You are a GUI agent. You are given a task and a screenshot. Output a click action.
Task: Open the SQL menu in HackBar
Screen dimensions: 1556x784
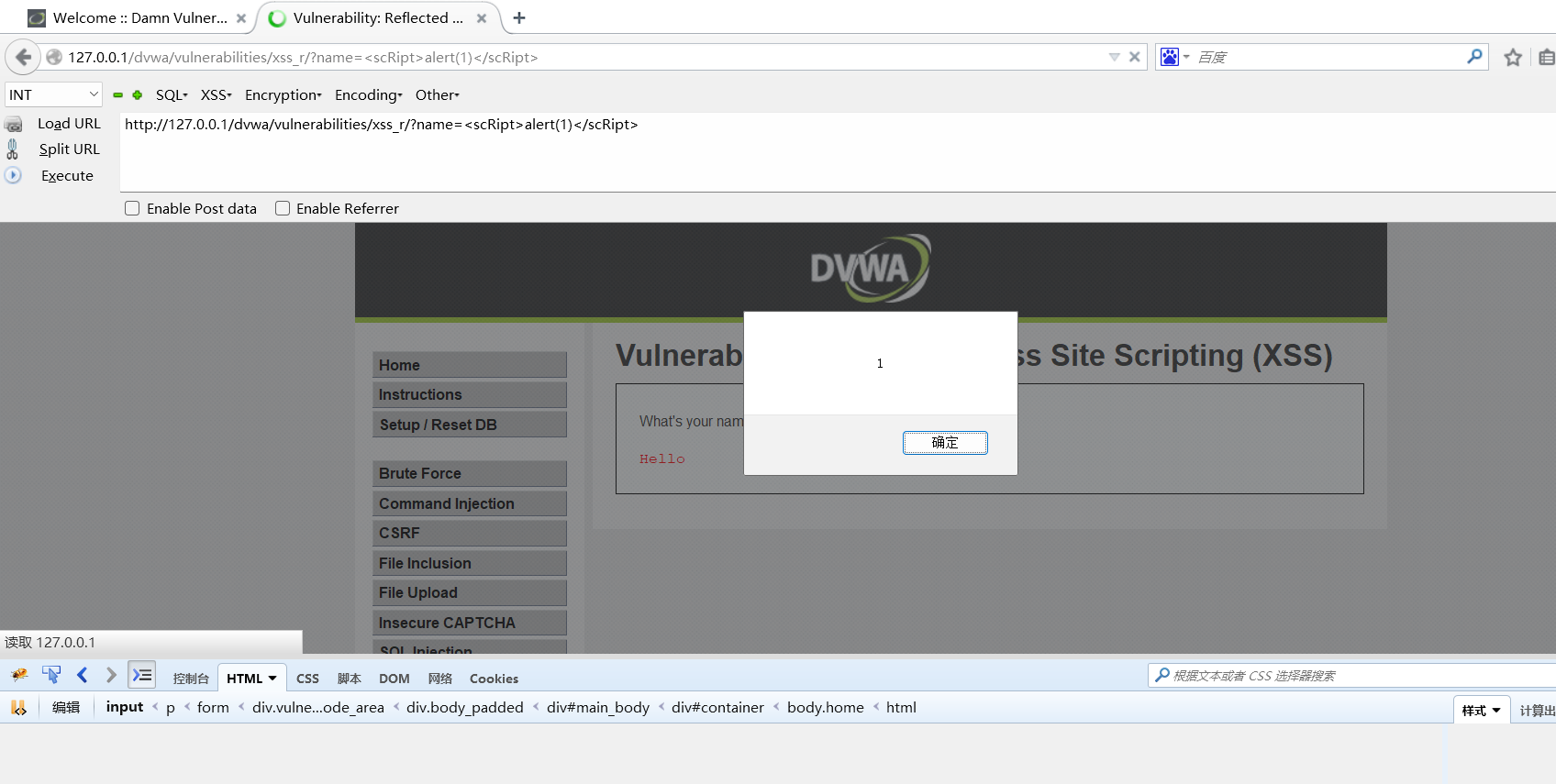(x=172, y=94)
